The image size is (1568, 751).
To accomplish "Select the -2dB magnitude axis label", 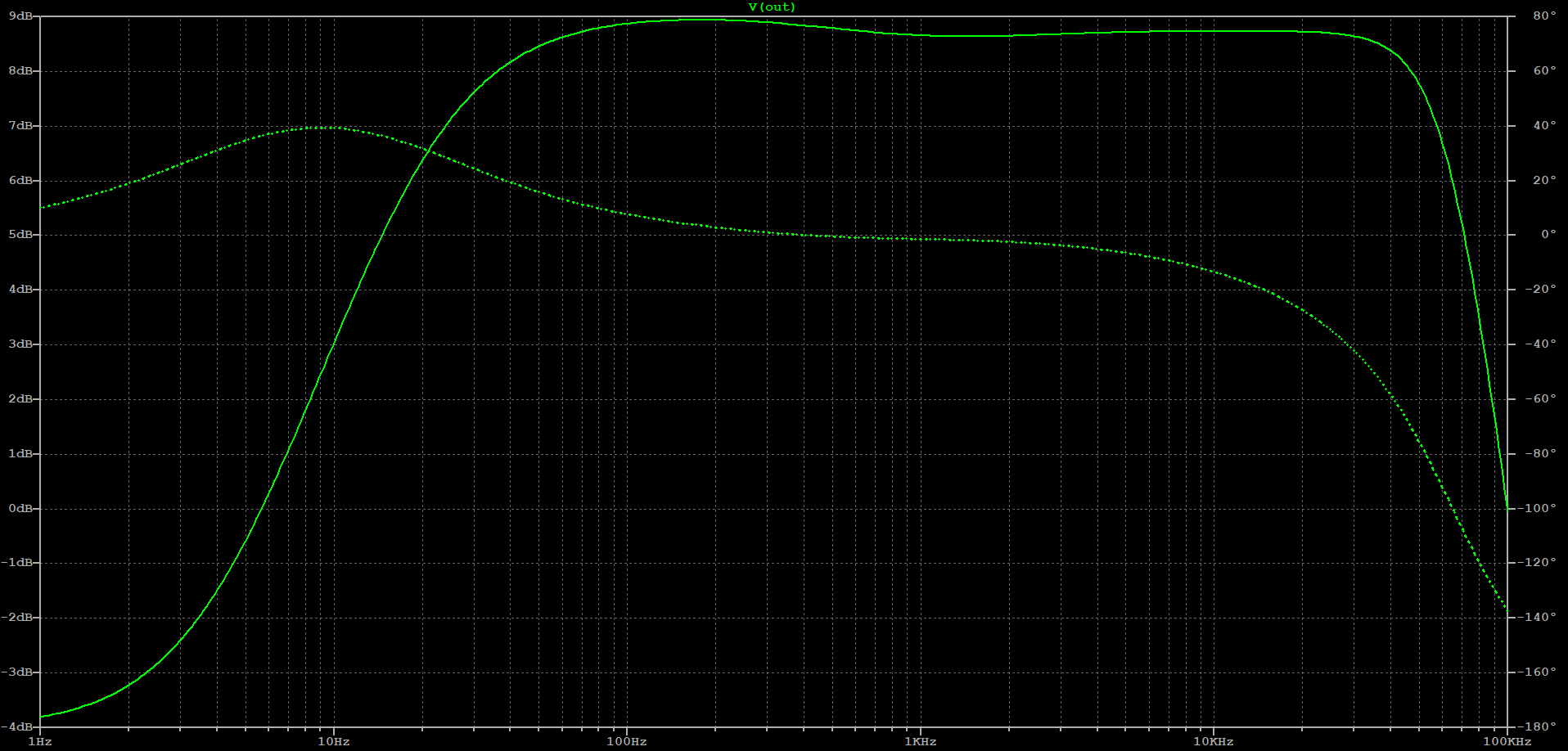I will pos(19,618).
